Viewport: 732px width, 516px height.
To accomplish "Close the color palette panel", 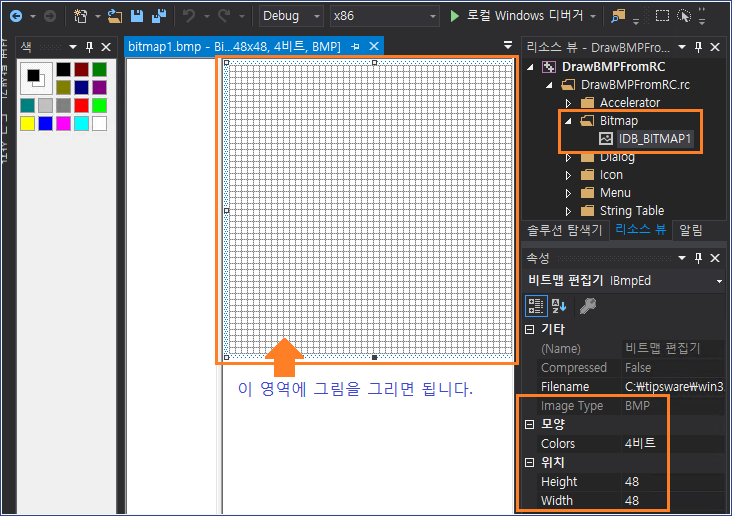I will pos(106,47).
